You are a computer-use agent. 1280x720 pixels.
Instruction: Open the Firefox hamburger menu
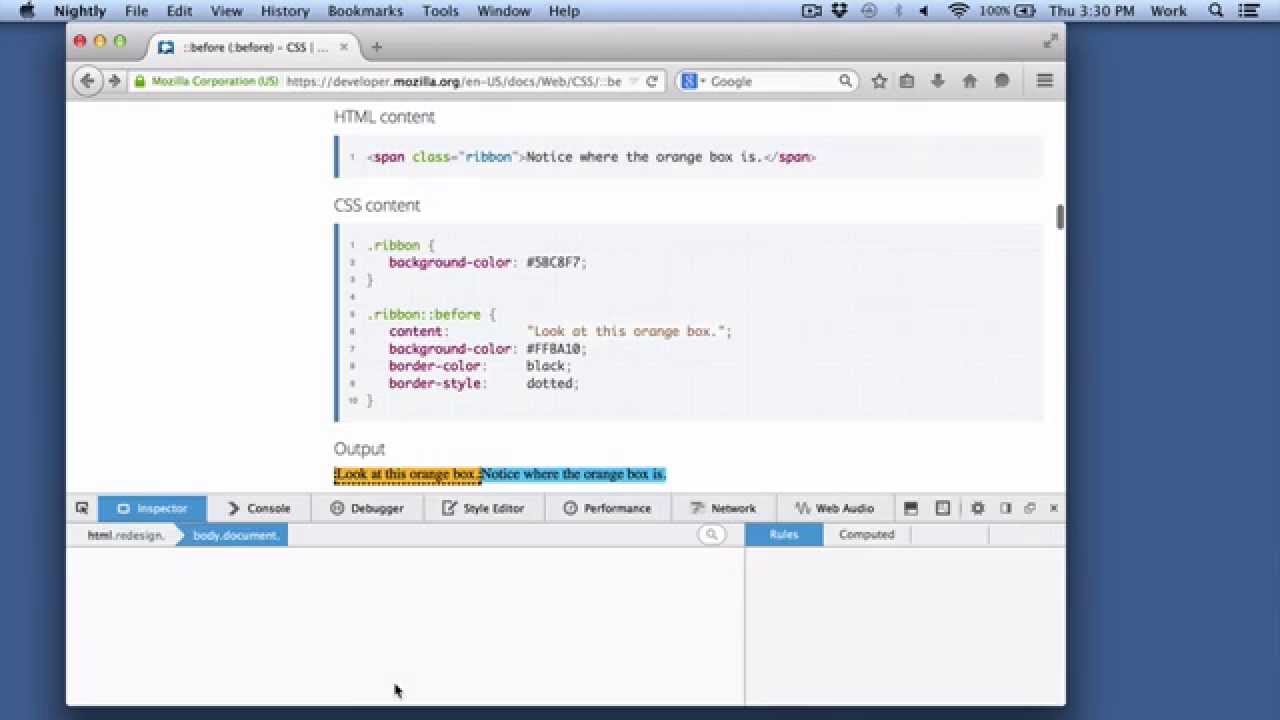1045,81
